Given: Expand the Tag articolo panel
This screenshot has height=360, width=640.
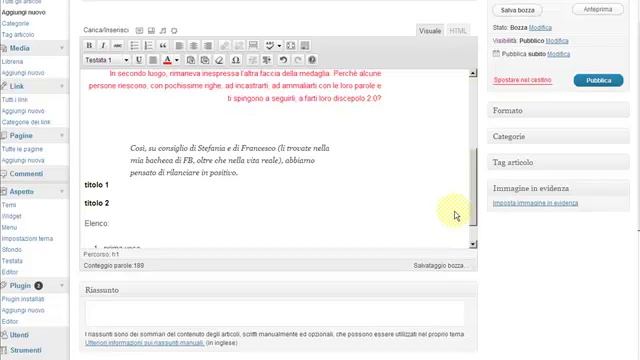Looking at the screenshot, I should point(558,162).
